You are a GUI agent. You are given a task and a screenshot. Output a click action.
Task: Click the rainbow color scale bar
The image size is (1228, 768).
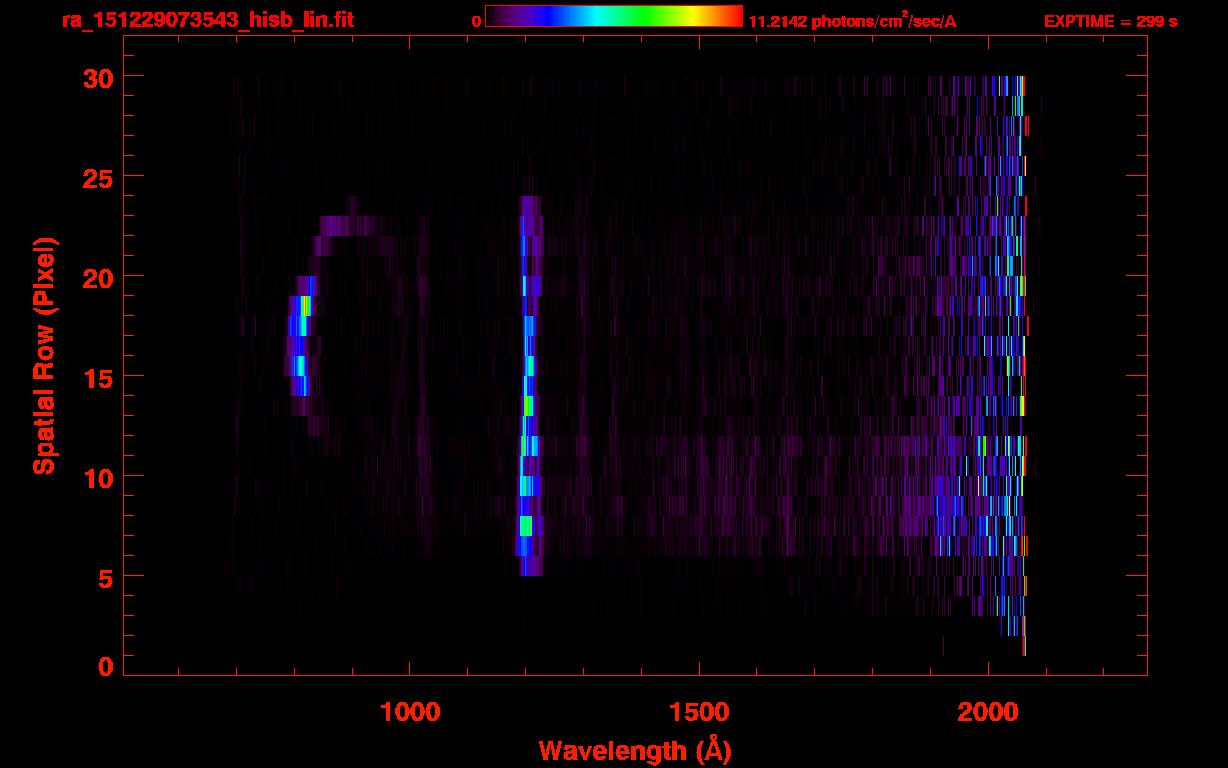(613, 16)
